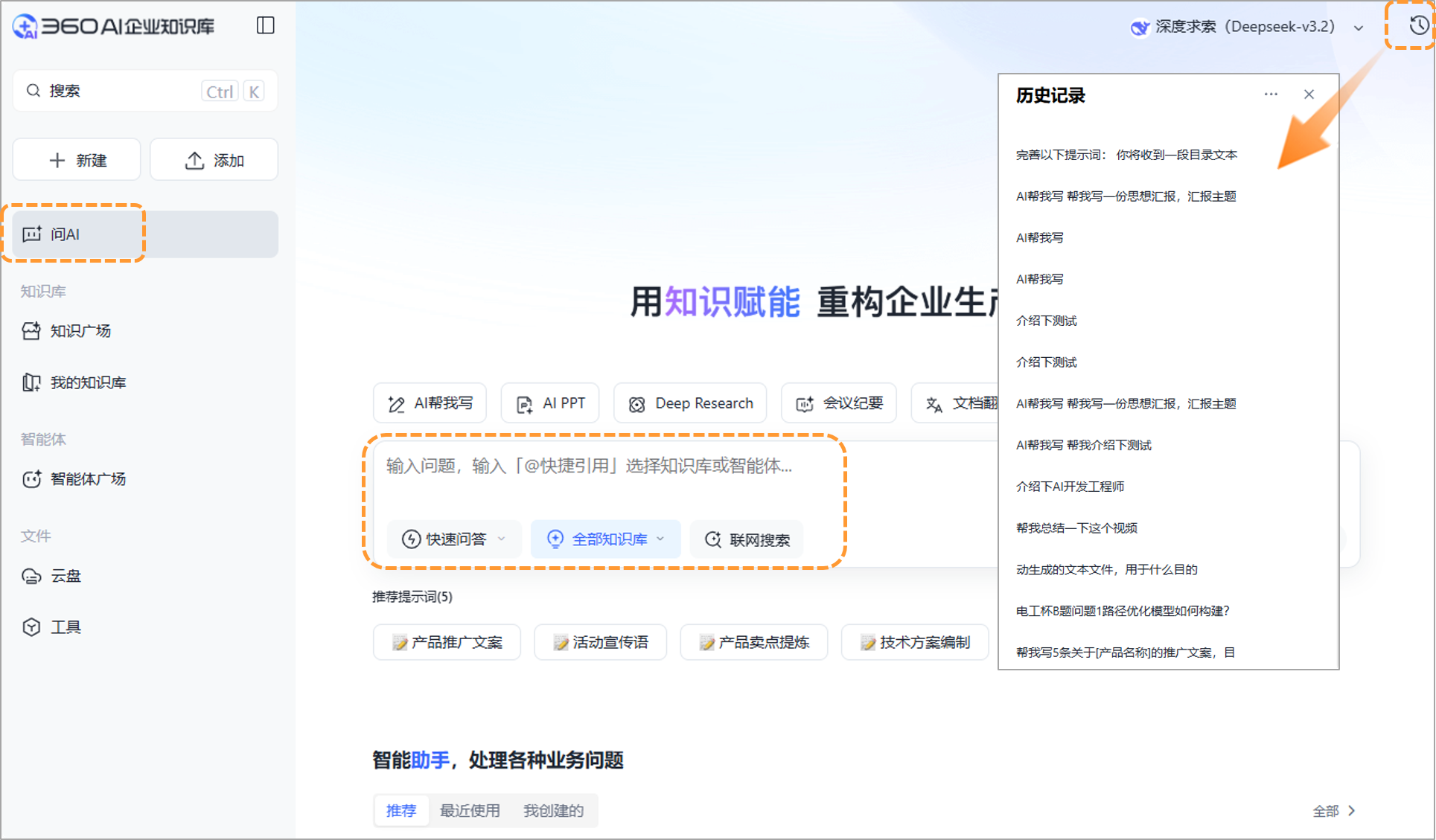Switch to the 最近使用 tab
This screenshot has height=840, width=1436.
click(470, 810)
